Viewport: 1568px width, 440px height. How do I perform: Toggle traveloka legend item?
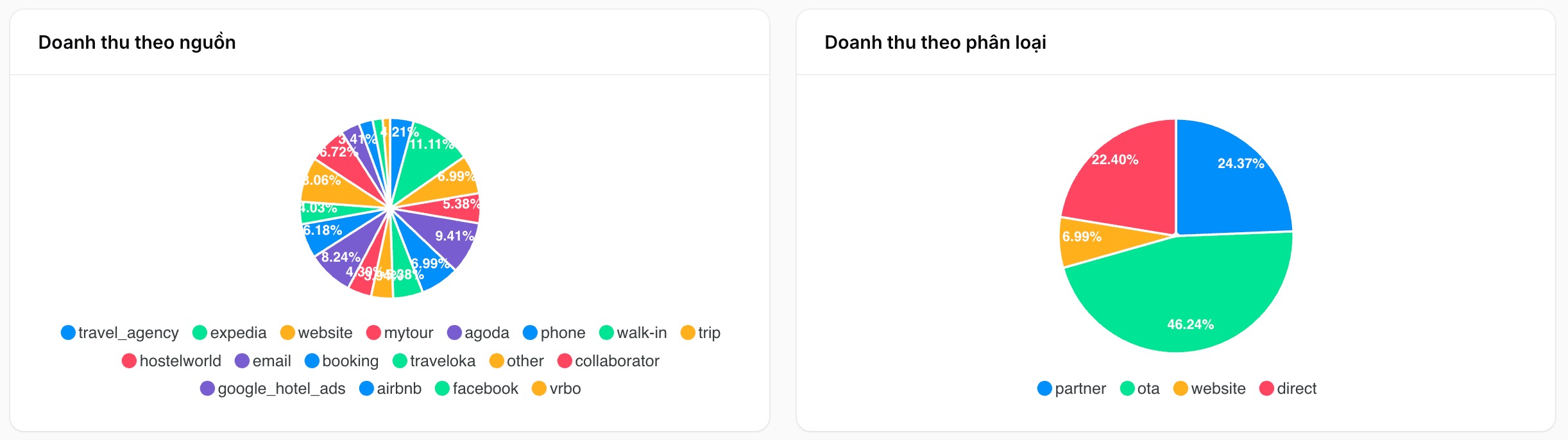coord(434,361)
